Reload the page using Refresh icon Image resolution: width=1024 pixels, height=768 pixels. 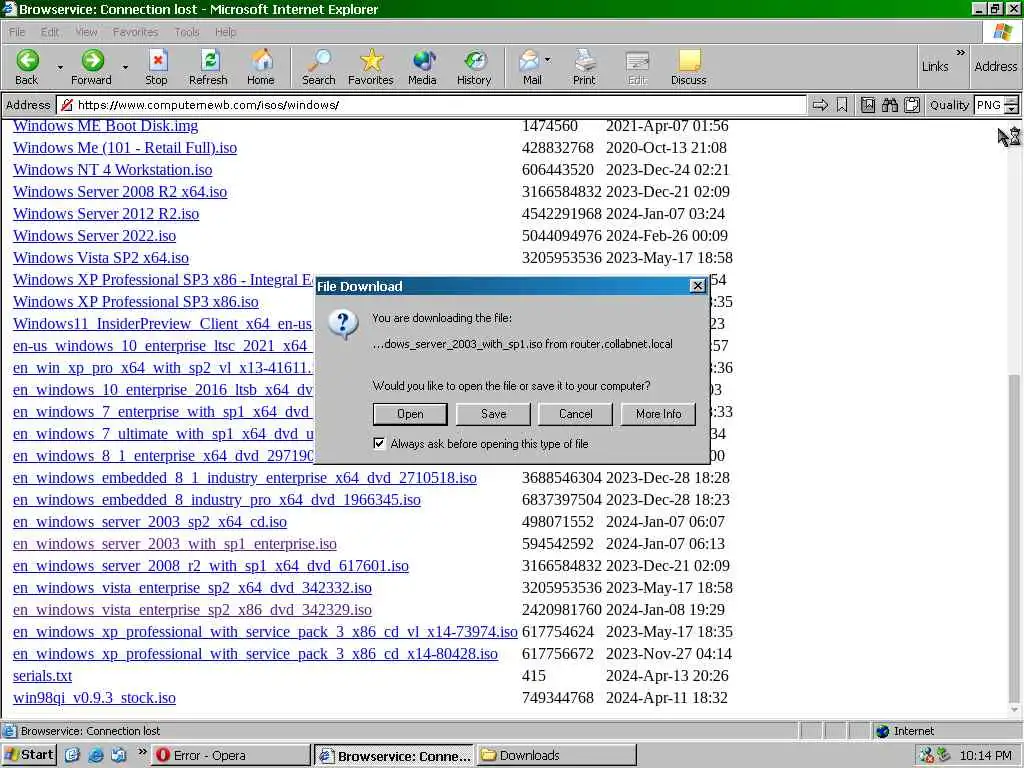pyautogui.click(x=210, y=60)
